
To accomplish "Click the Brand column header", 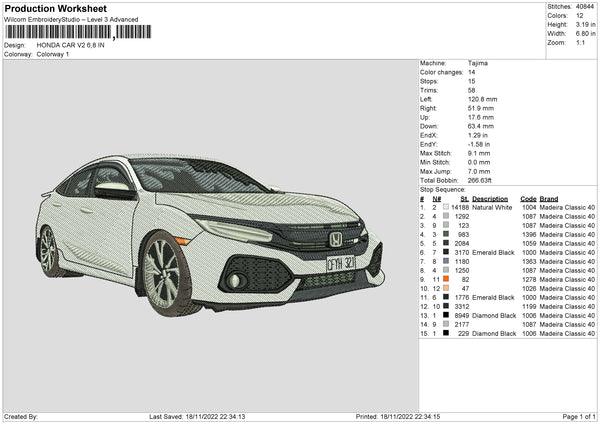I will tap(550, 198).
